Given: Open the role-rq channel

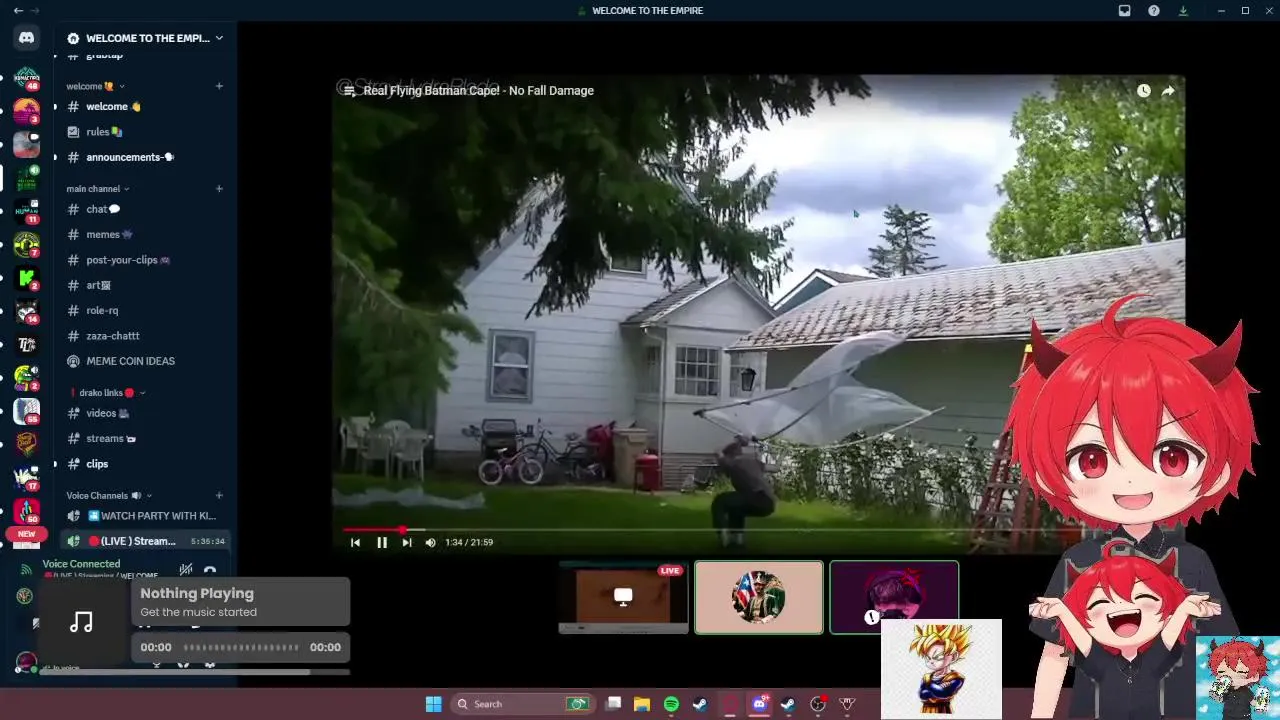Looking at the screenshot, I should click(145, 310).
